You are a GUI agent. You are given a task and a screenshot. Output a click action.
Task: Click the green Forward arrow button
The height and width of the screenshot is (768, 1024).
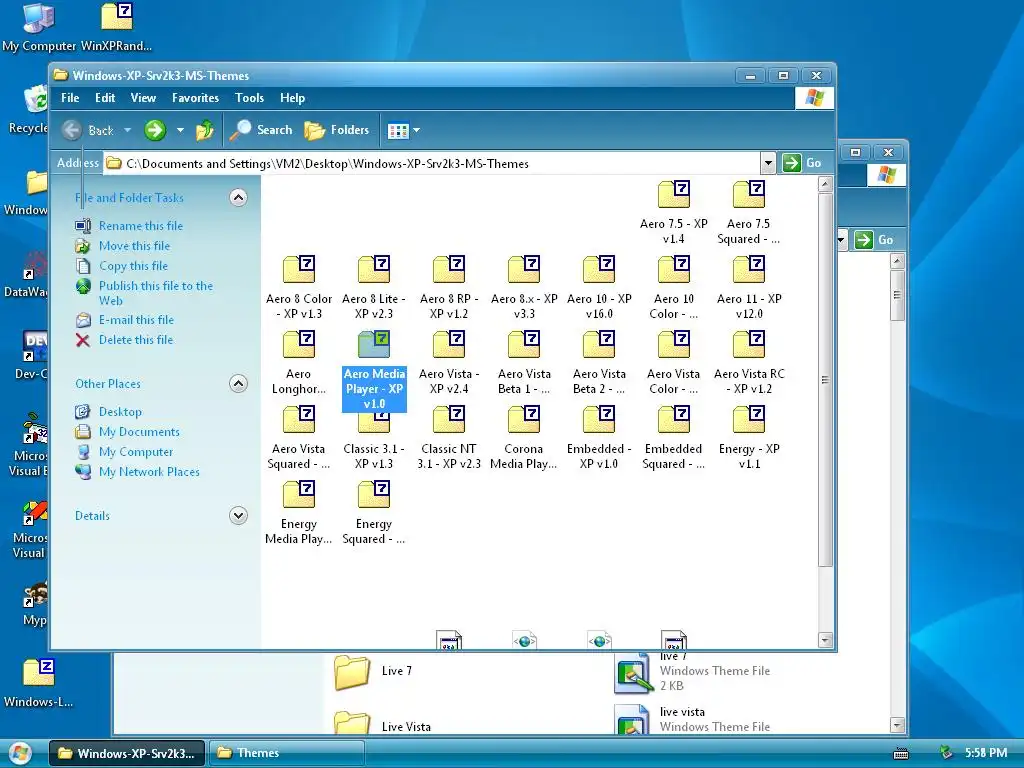[x=155, y=130]
